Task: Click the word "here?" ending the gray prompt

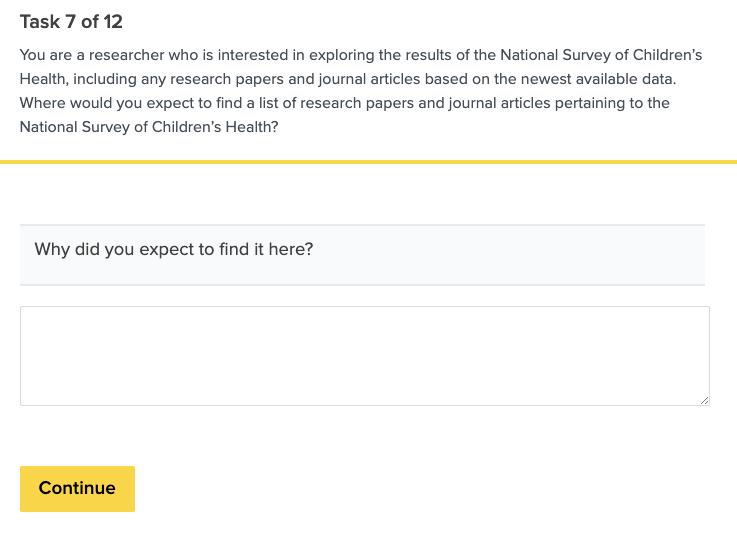Action: pyautogui.click(x=291, y=249)
